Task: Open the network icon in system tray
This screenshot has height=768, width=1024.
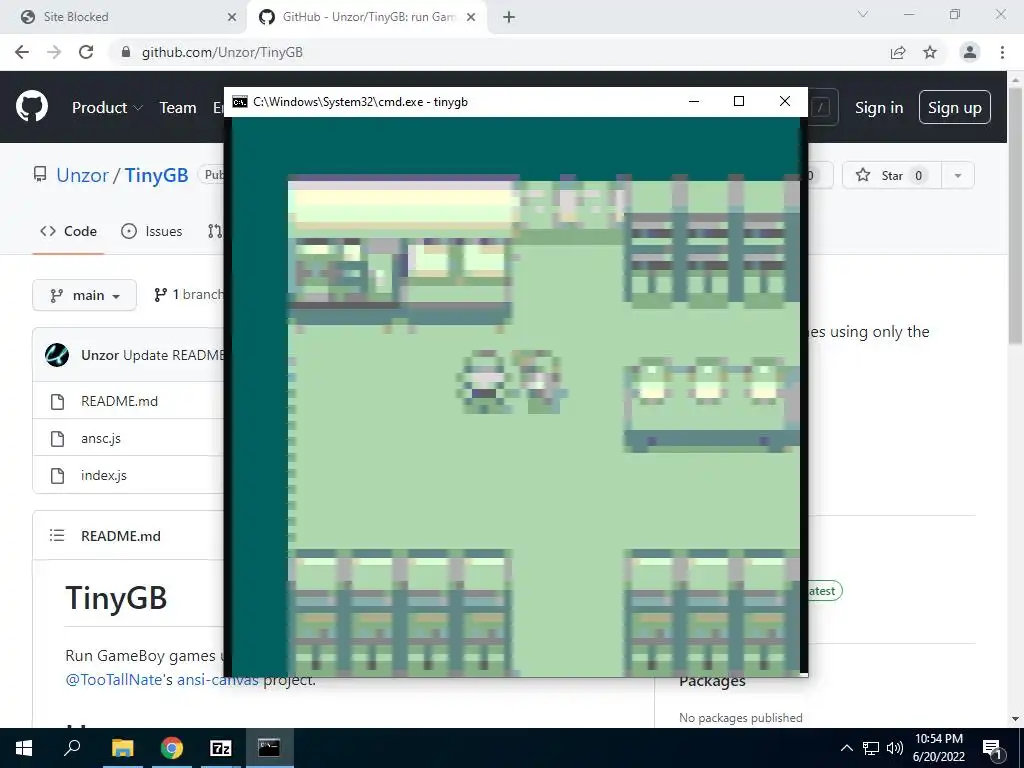Action: pos(871,748)
